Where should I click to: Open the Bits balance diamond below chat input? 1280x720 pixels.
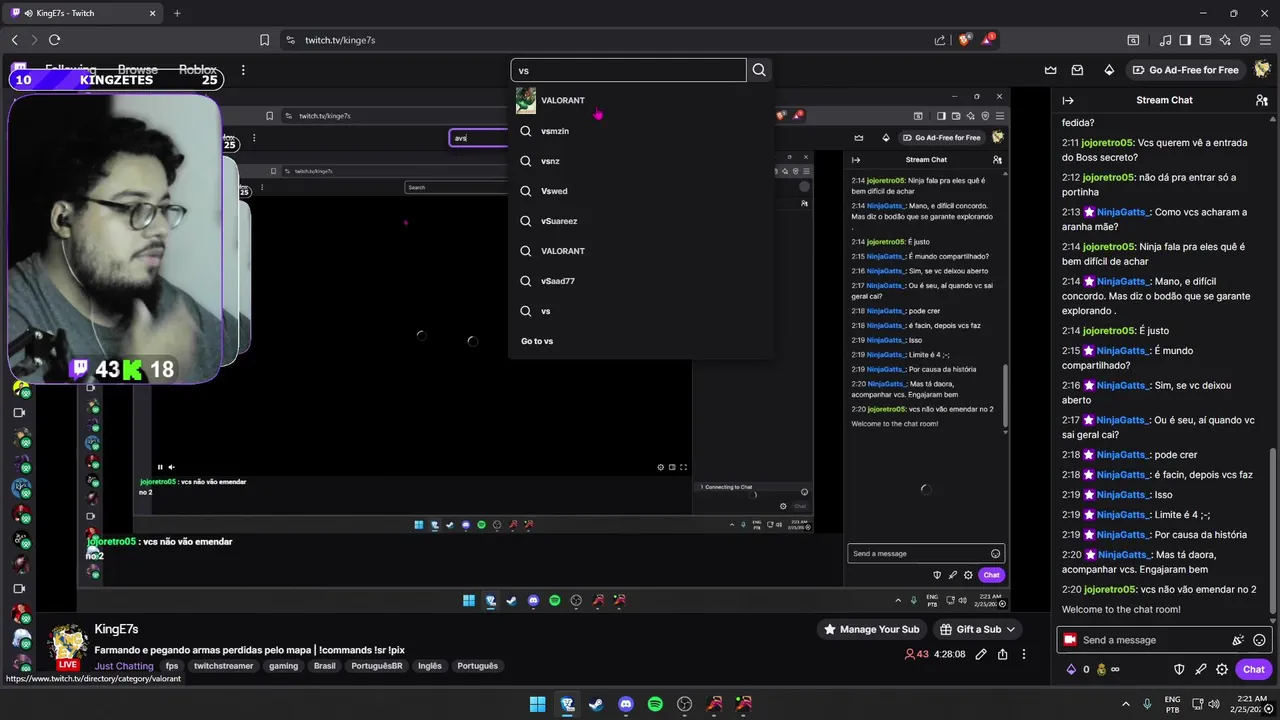(1070, 670)
